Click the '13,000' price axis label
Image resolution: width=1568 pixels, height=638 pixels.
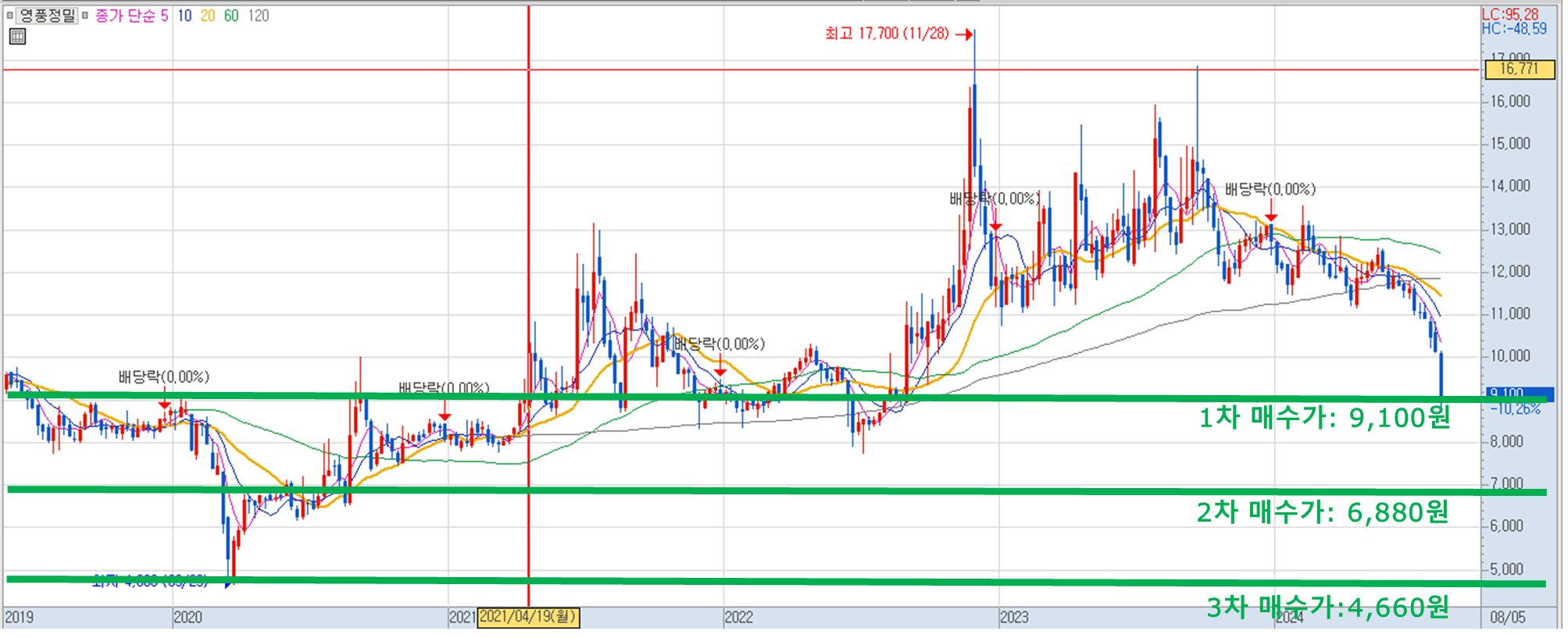coord(1510,230)
